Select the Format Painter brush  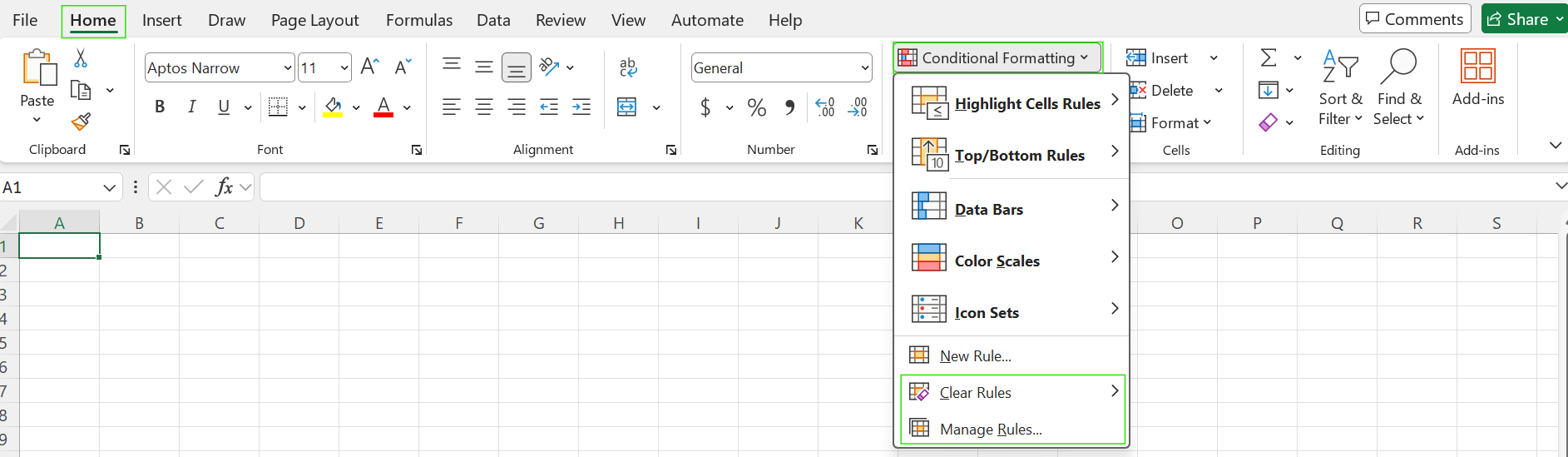click(81, 122)
